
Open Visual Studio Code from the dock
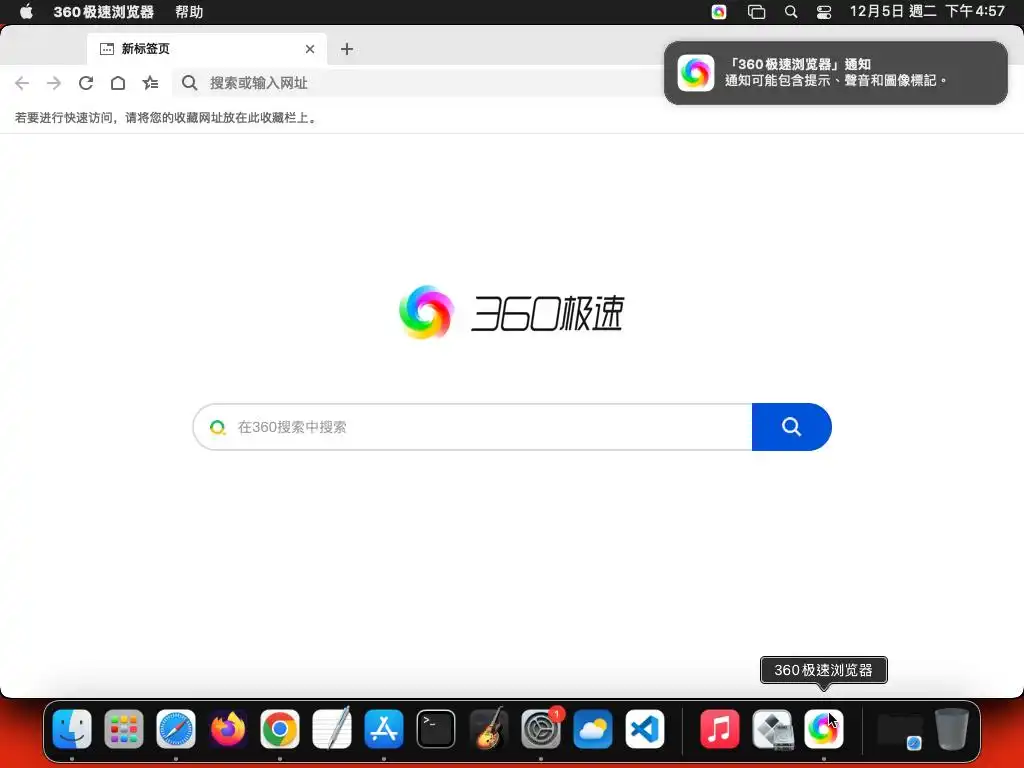[x=645, y=729]
